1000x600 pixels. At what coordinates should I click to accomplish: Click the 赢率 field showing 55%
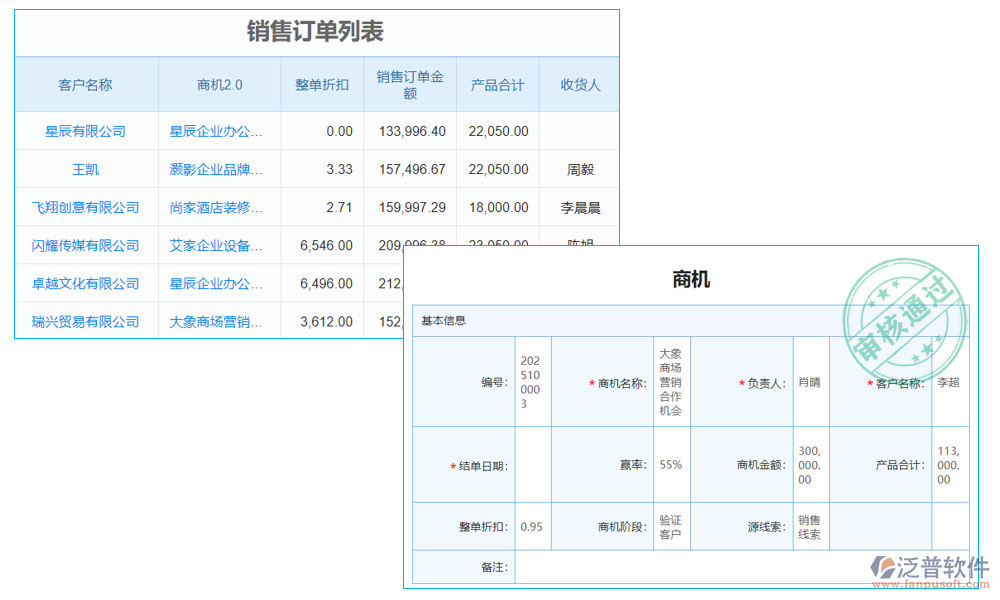pos(671,464)
